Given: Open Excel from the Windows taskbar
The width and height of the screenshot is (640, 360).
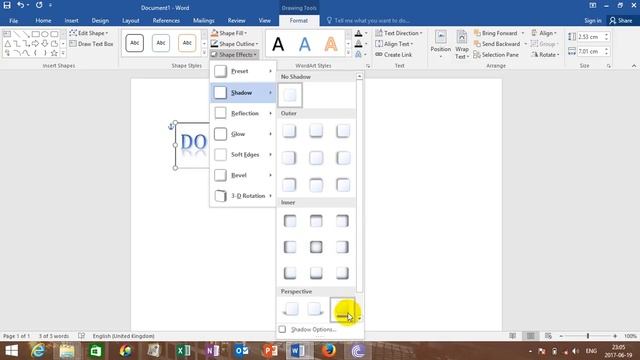Looking at the screenshot, I should [x=183, y=351].
